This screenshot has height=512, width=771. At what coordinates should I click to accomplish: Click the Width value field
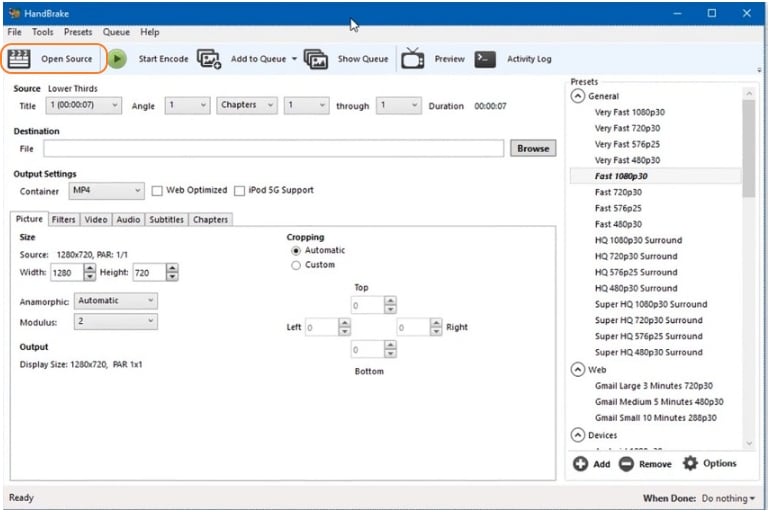pyautogui.click(x=67, y=273)
